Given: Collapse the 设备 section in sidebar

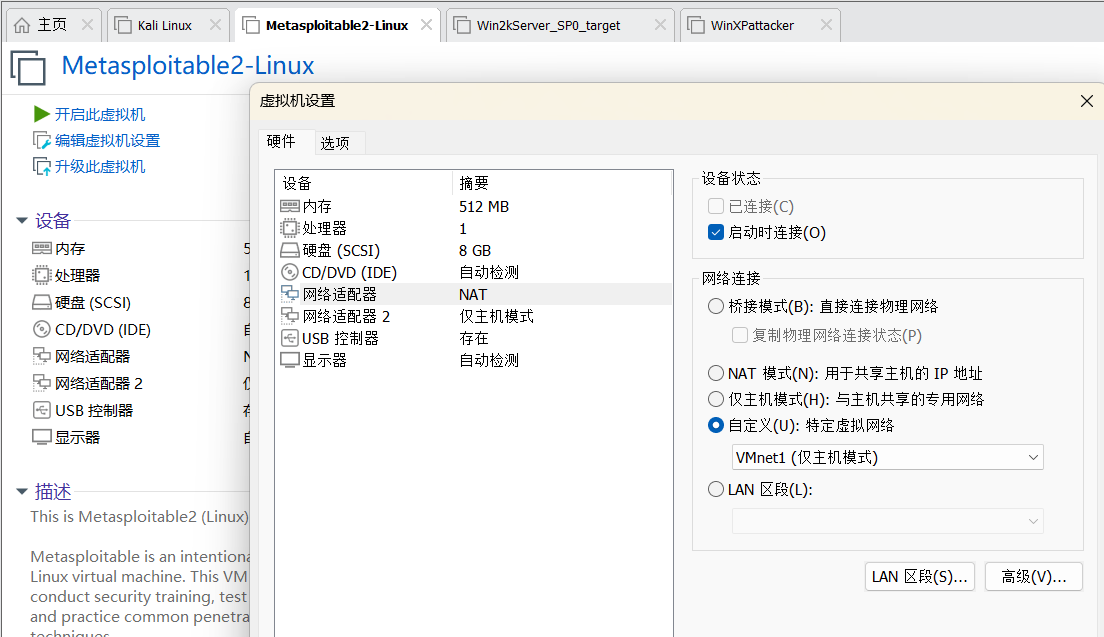Looking at the screenshot, I should click(x=22, y=221).
